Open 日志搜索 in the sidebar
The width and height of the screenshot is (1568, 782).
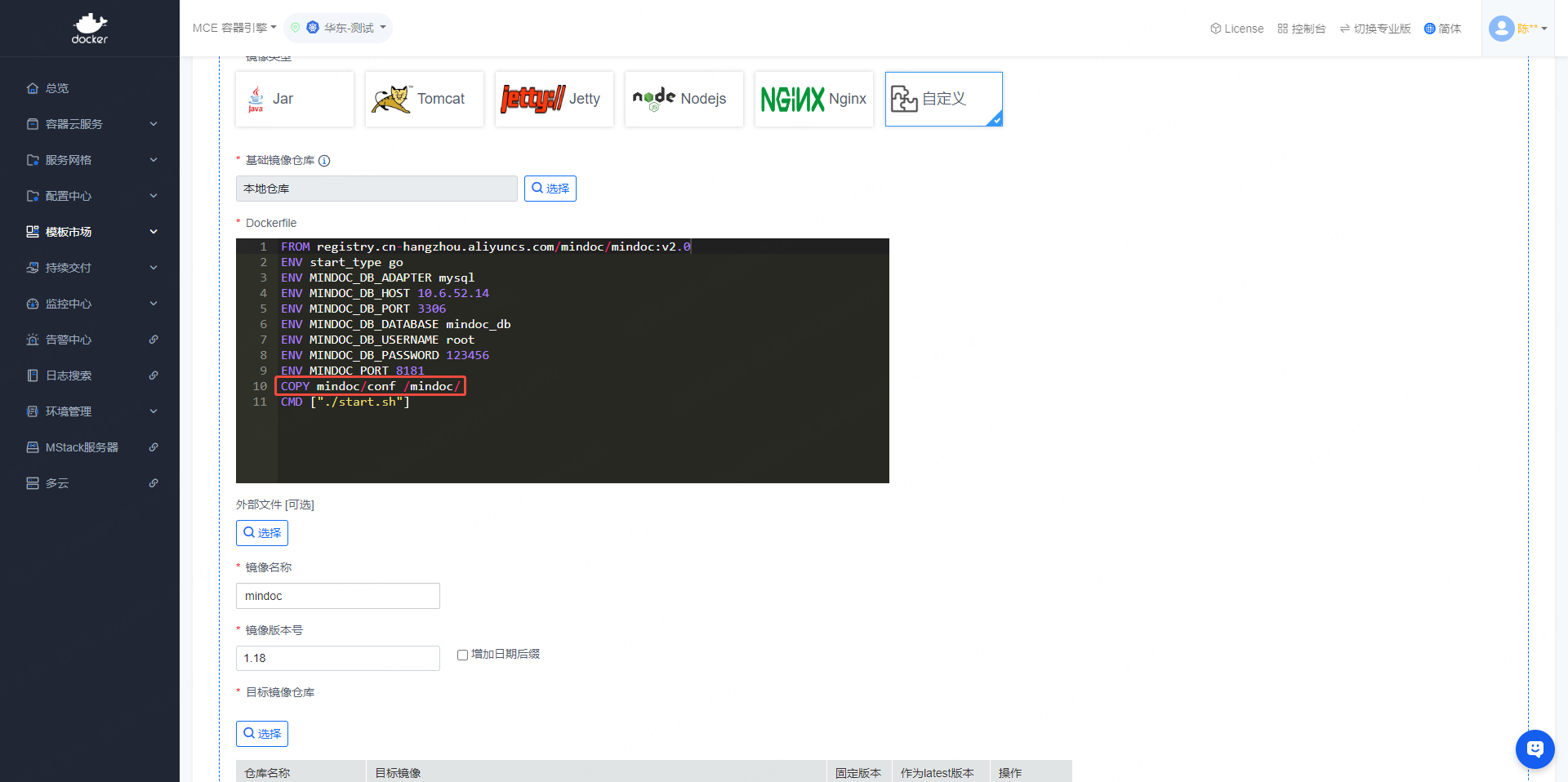pos(69,375)
